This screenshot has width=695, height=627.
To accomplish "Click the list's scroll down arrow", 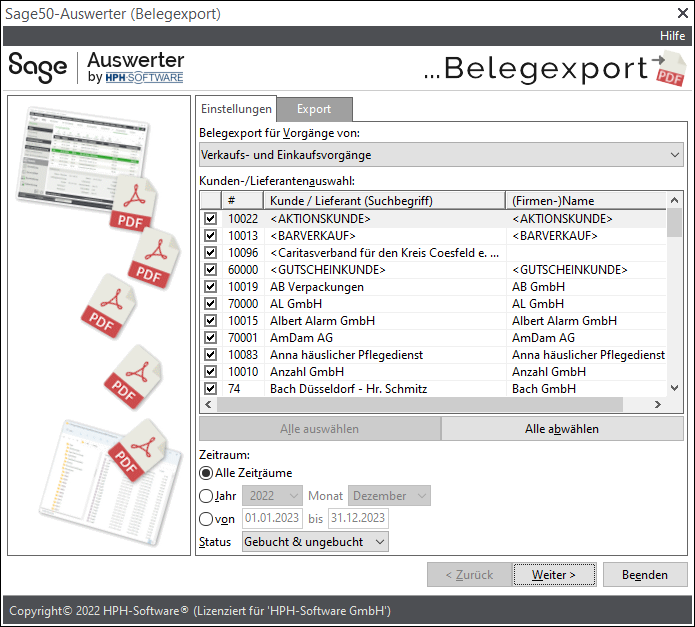I will click(674, 388).
